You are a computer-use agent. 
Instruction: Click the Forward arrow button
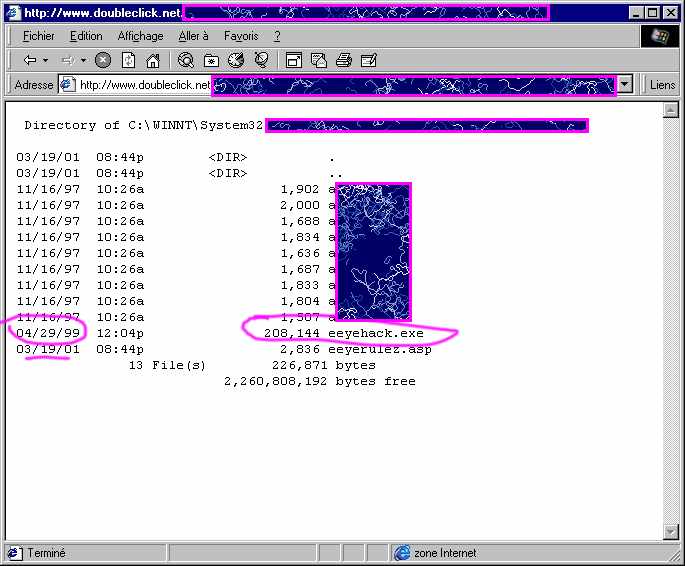click(x=67, y=60)
